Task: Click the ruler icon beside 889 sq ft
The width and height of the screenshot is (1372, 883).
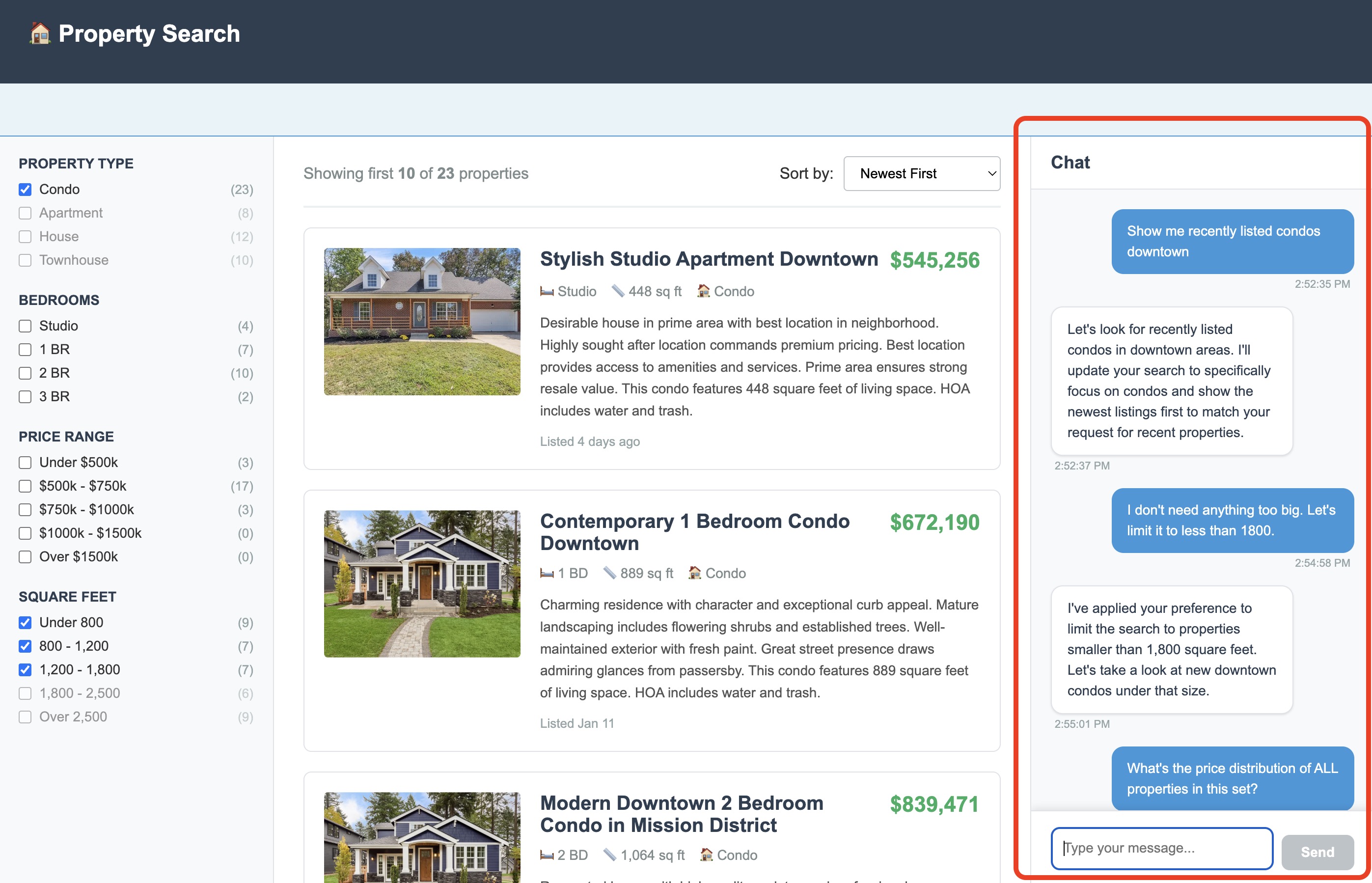Action: click(609, 574)
